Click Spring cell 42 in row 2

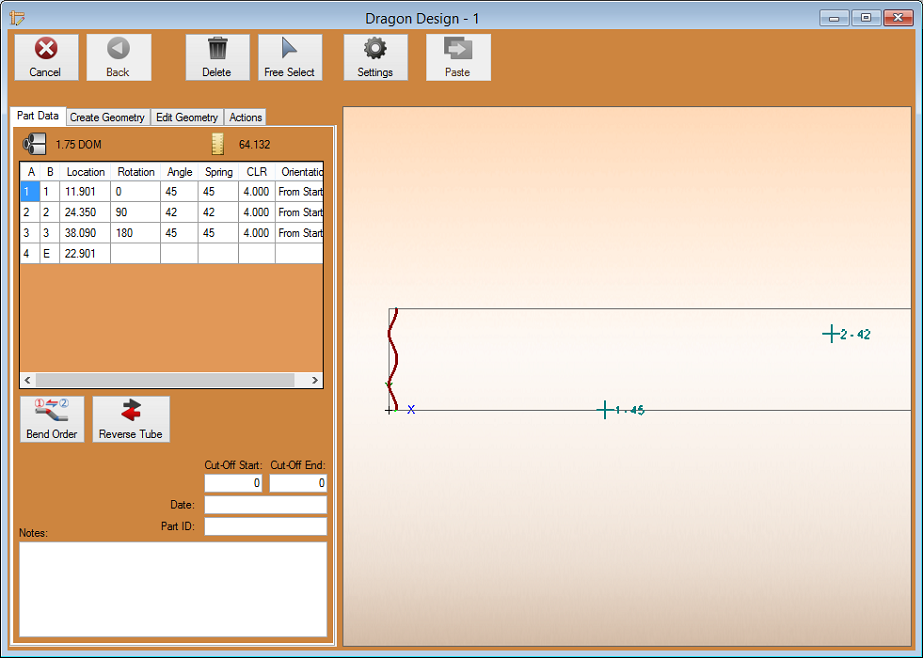click(x=218, y=212)
